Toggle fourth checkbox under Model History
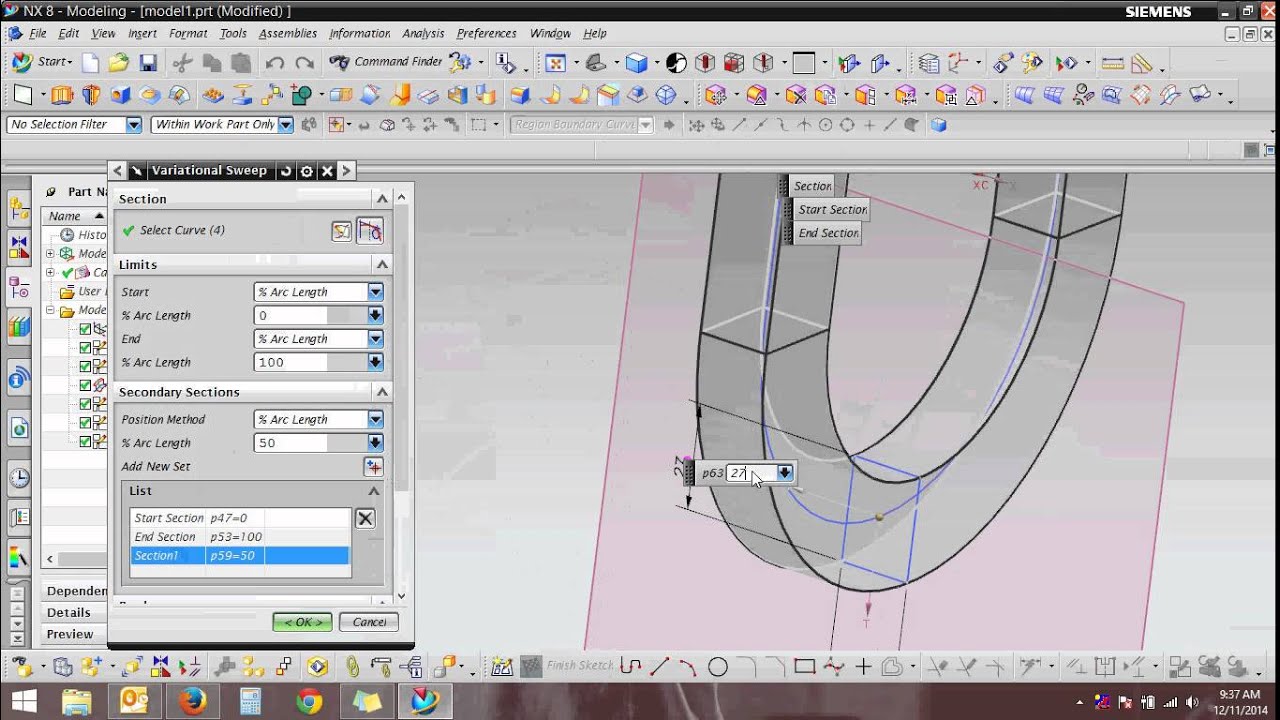1280x720 pixels. click(85, 385)
